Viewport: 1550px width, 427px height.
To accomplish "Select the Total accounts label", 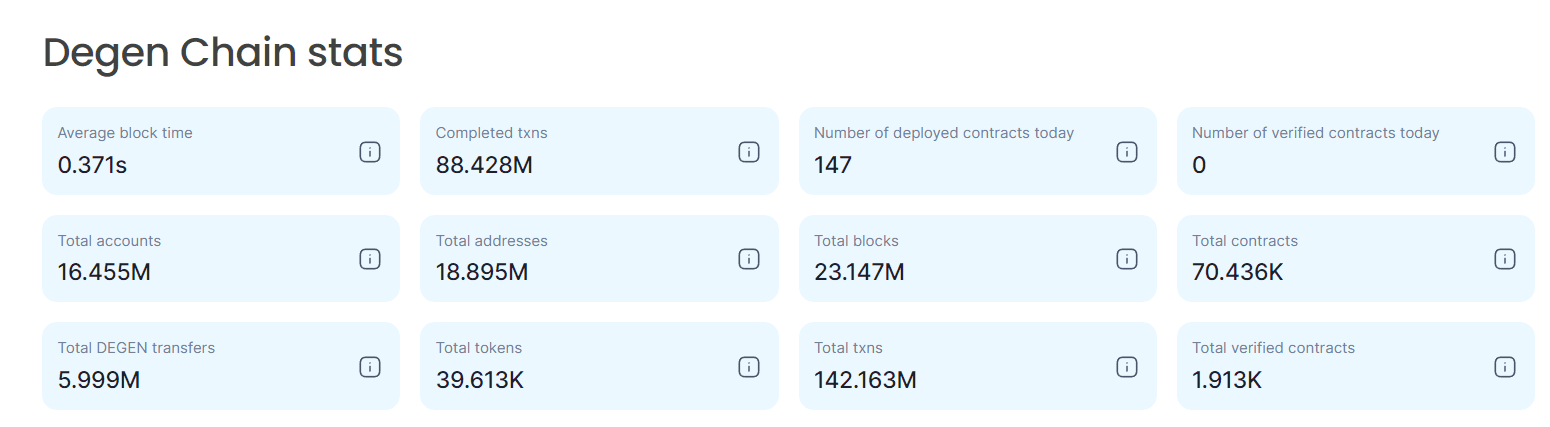I will pos(109,241).
